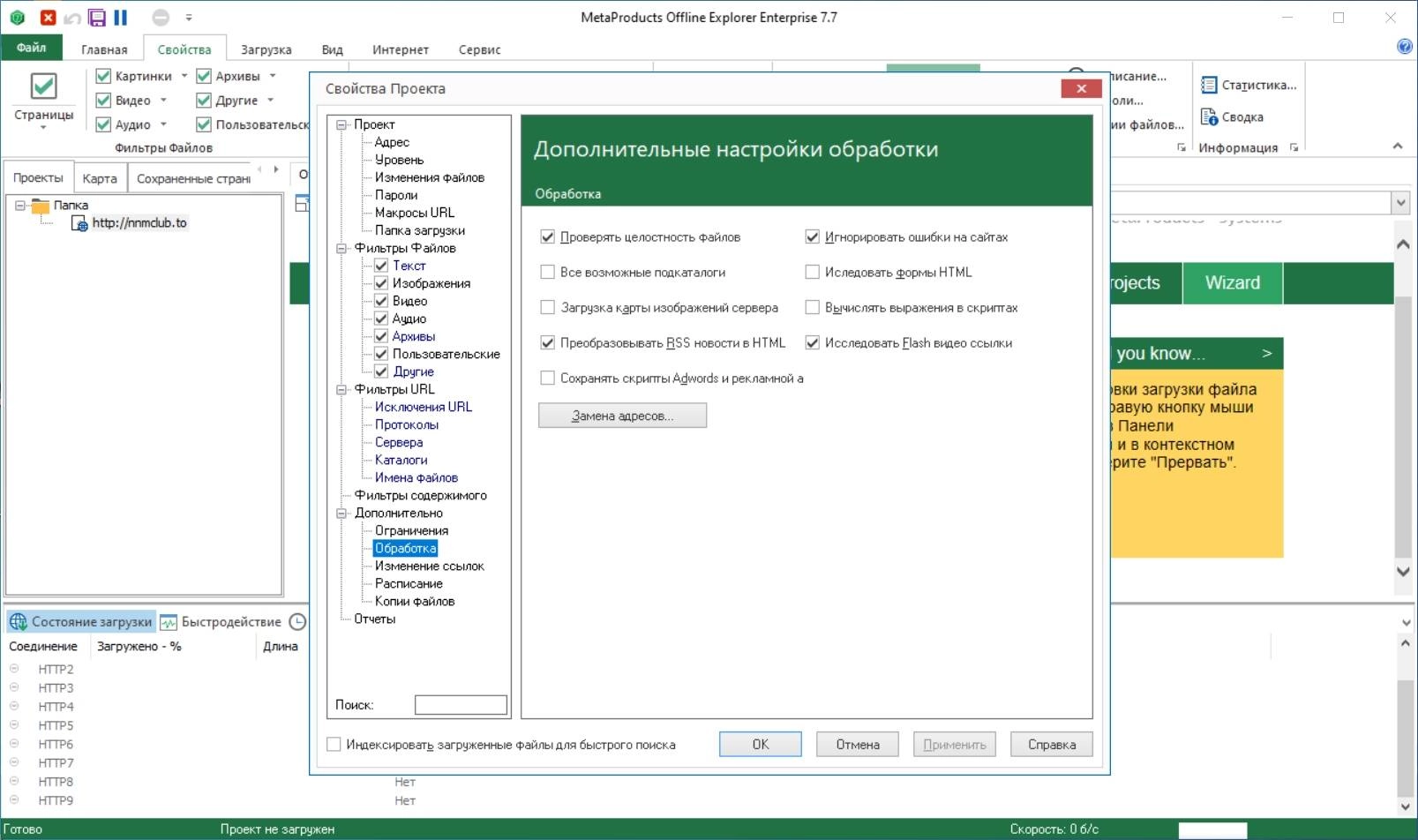
Task: Collapse the Проект tree node
Action: point(341,124)
